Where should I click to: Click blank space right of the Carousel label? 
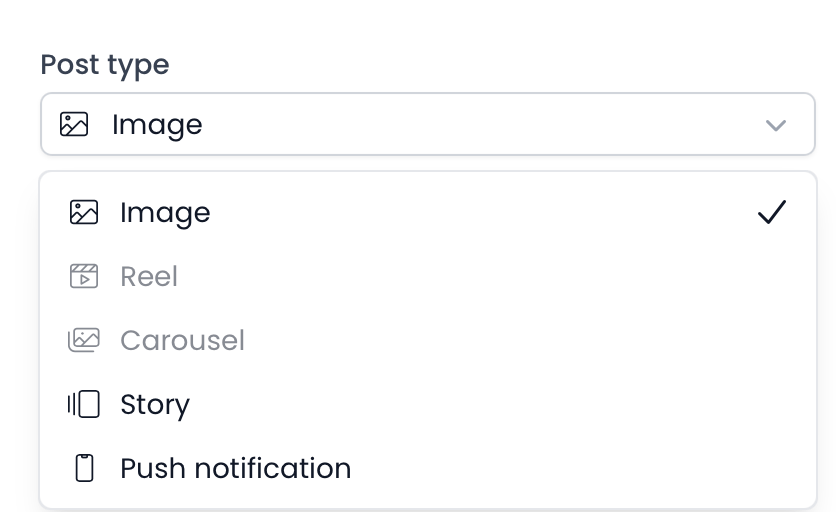(x=520, y=340)
